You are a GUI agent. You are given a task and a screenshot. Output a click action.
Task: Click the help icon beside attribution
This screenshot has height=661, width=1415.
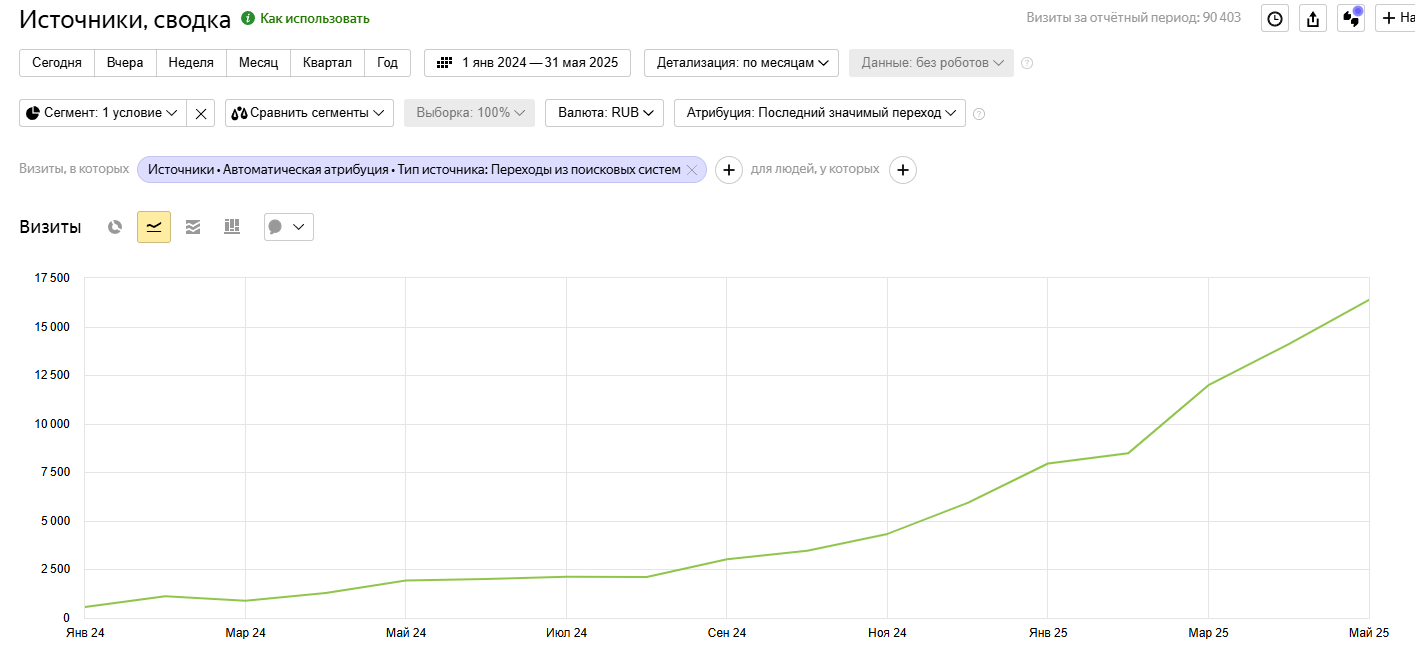coord(979,114)
